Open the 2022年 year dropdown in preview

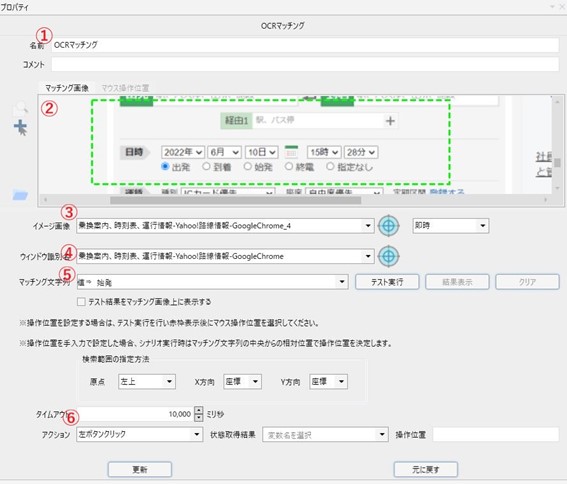(183, 152)
